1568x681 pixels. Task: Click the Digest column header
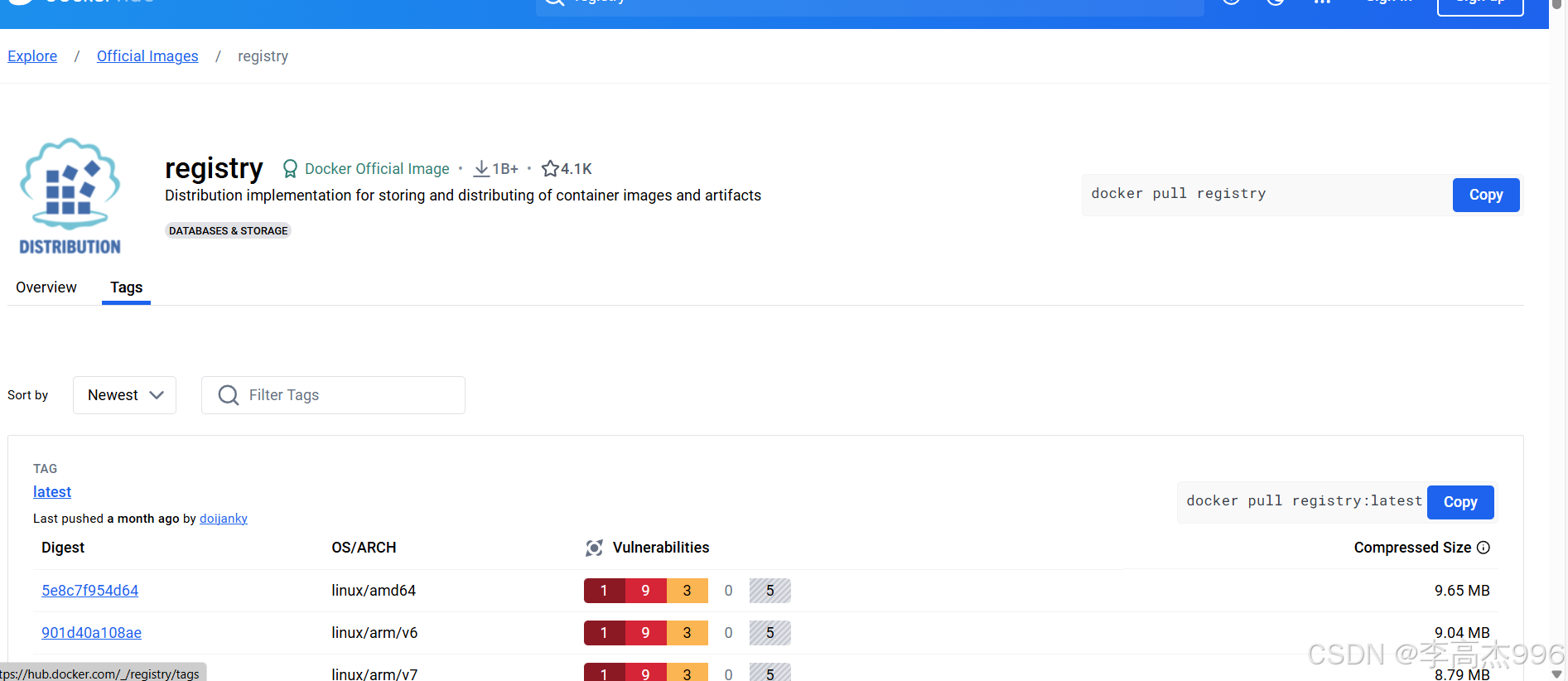coord(63,548)
